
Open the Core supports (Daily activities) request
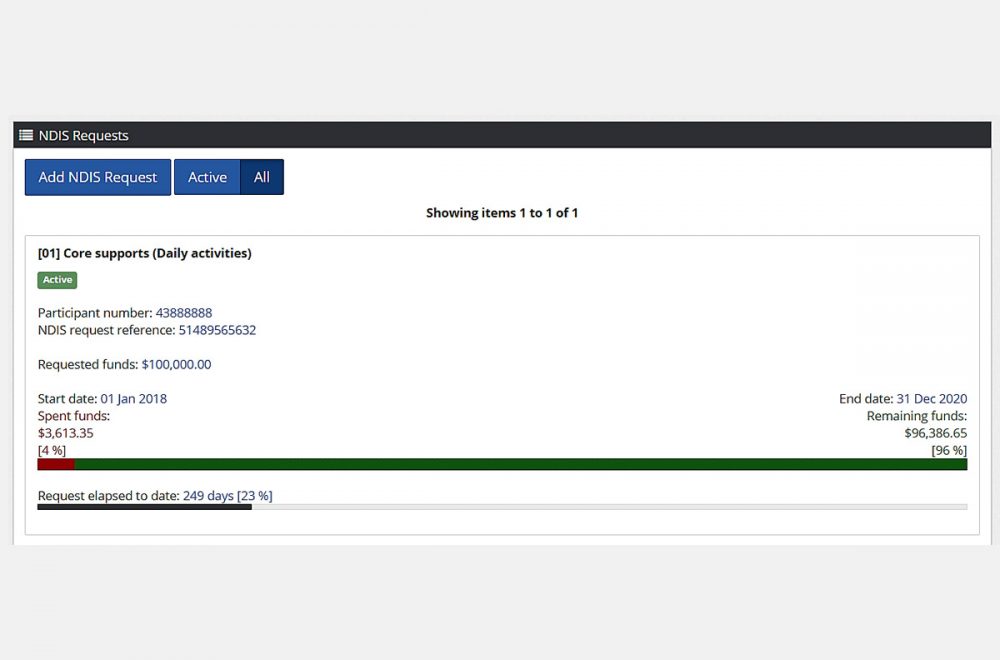click(x=145, y=253)
